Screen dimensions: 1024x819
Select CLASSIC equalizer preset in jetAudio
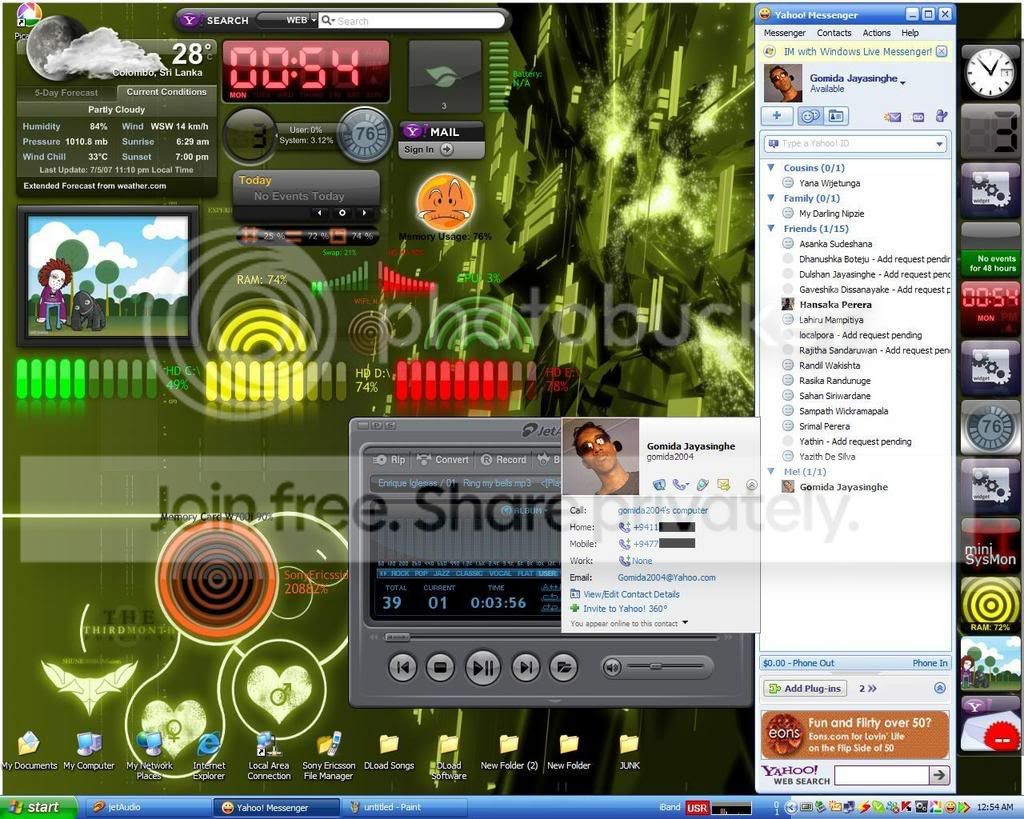click(469, 573)
